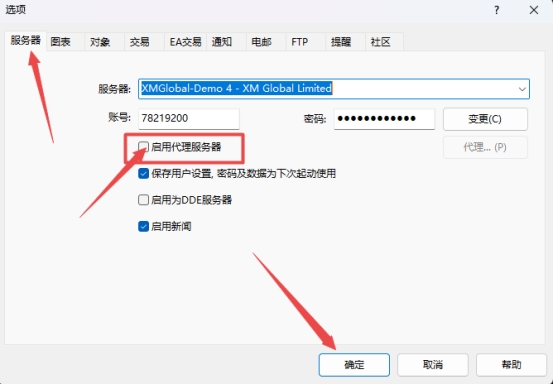
Task: Click the 取消 button
Action: tap(433, 365)
